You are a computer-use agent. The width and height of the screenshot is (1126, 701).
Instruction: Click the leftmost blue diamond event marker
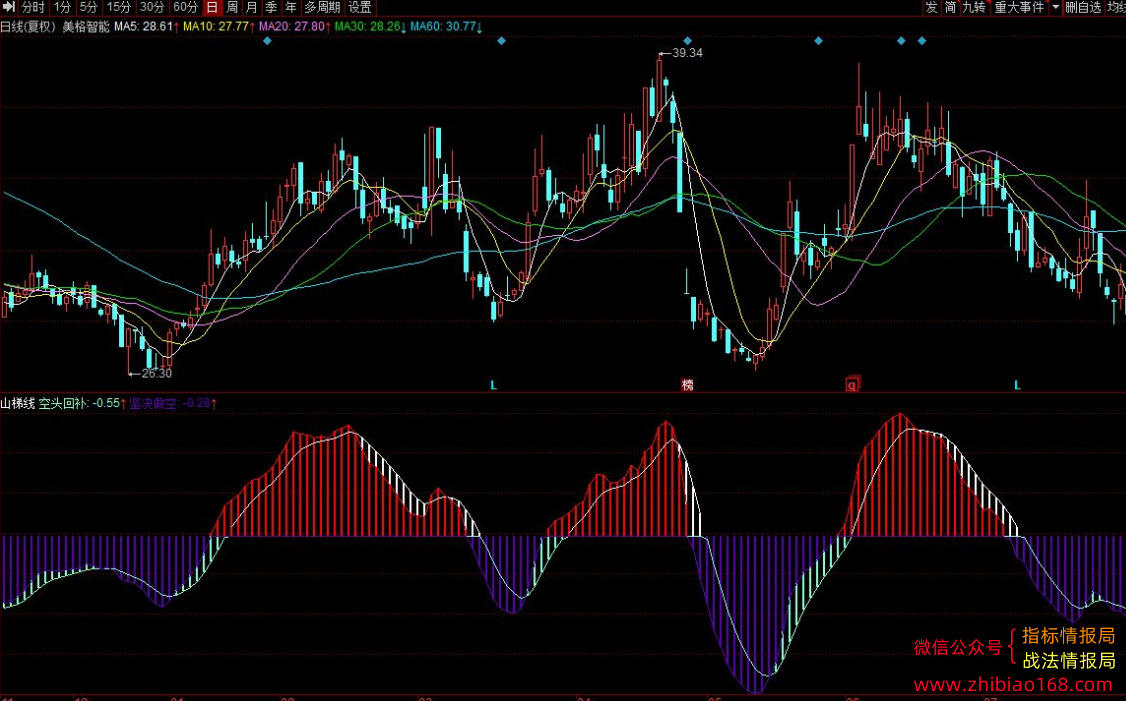[x=267, y=41]
